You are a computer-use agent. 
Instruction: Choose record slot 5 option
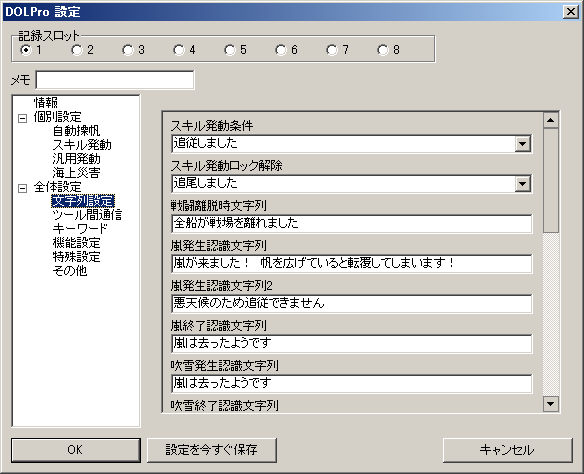(x=230, y=50)
